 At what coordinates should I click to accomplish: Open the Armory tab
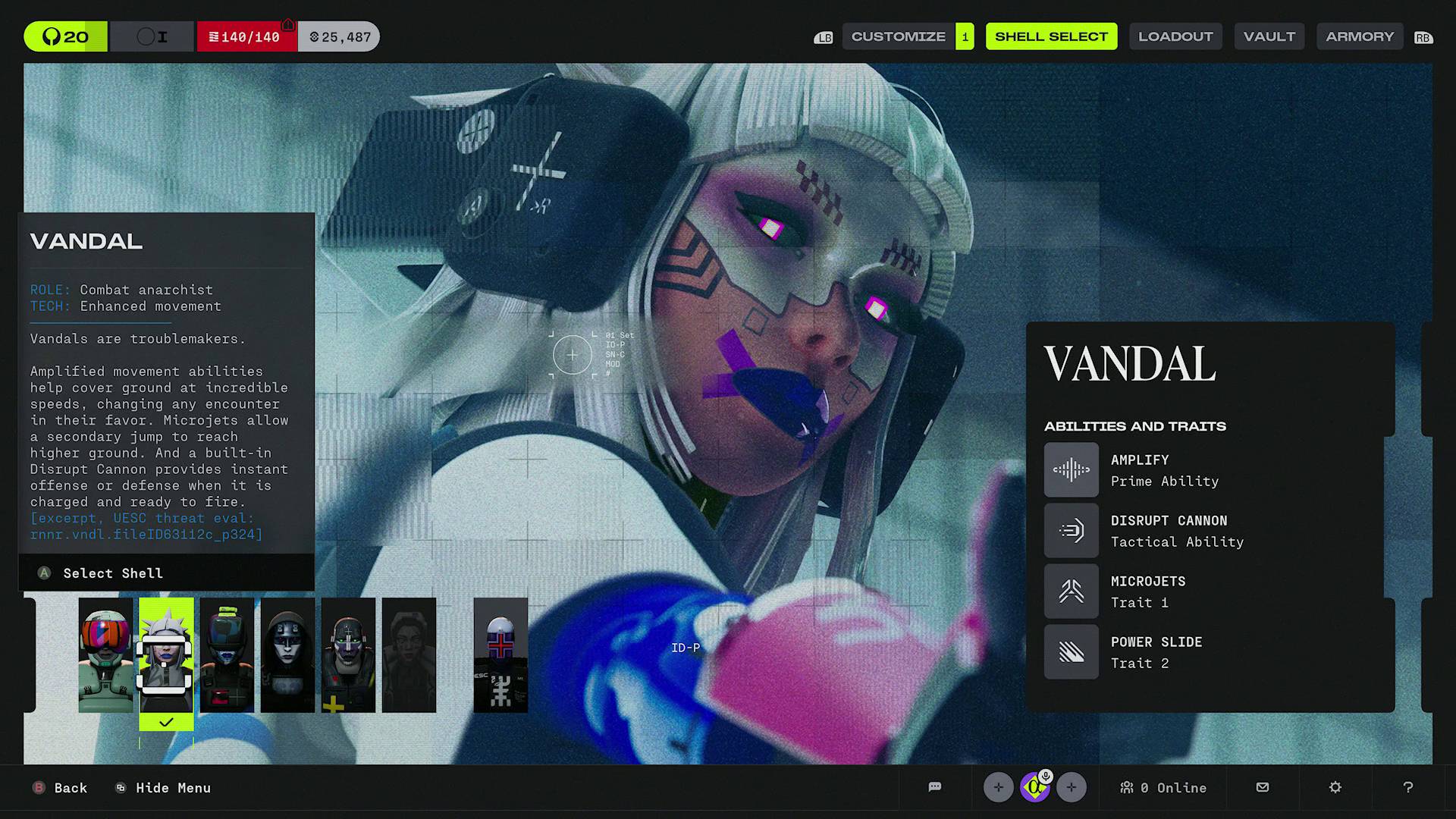[x=1360, y=36]
